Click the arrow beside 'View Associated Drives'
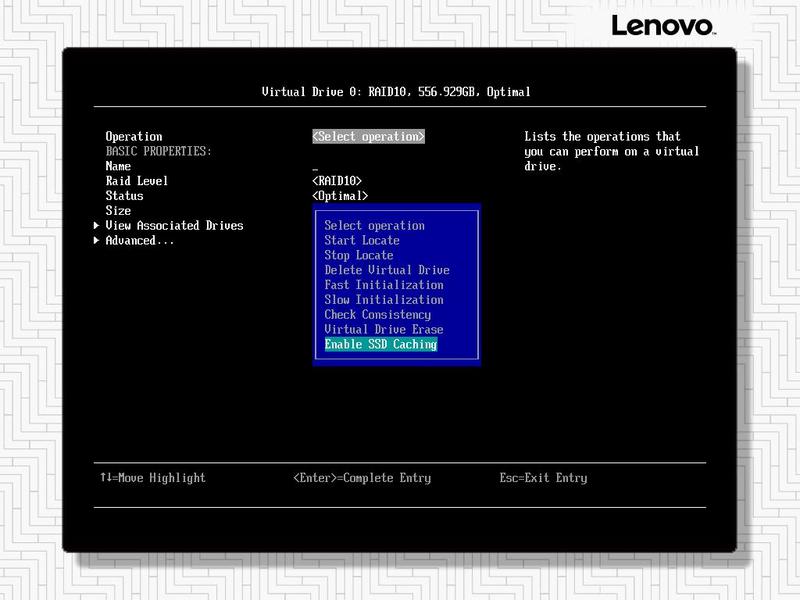The width and height of the screenshot is (800, 600). [x=96, y=226]
